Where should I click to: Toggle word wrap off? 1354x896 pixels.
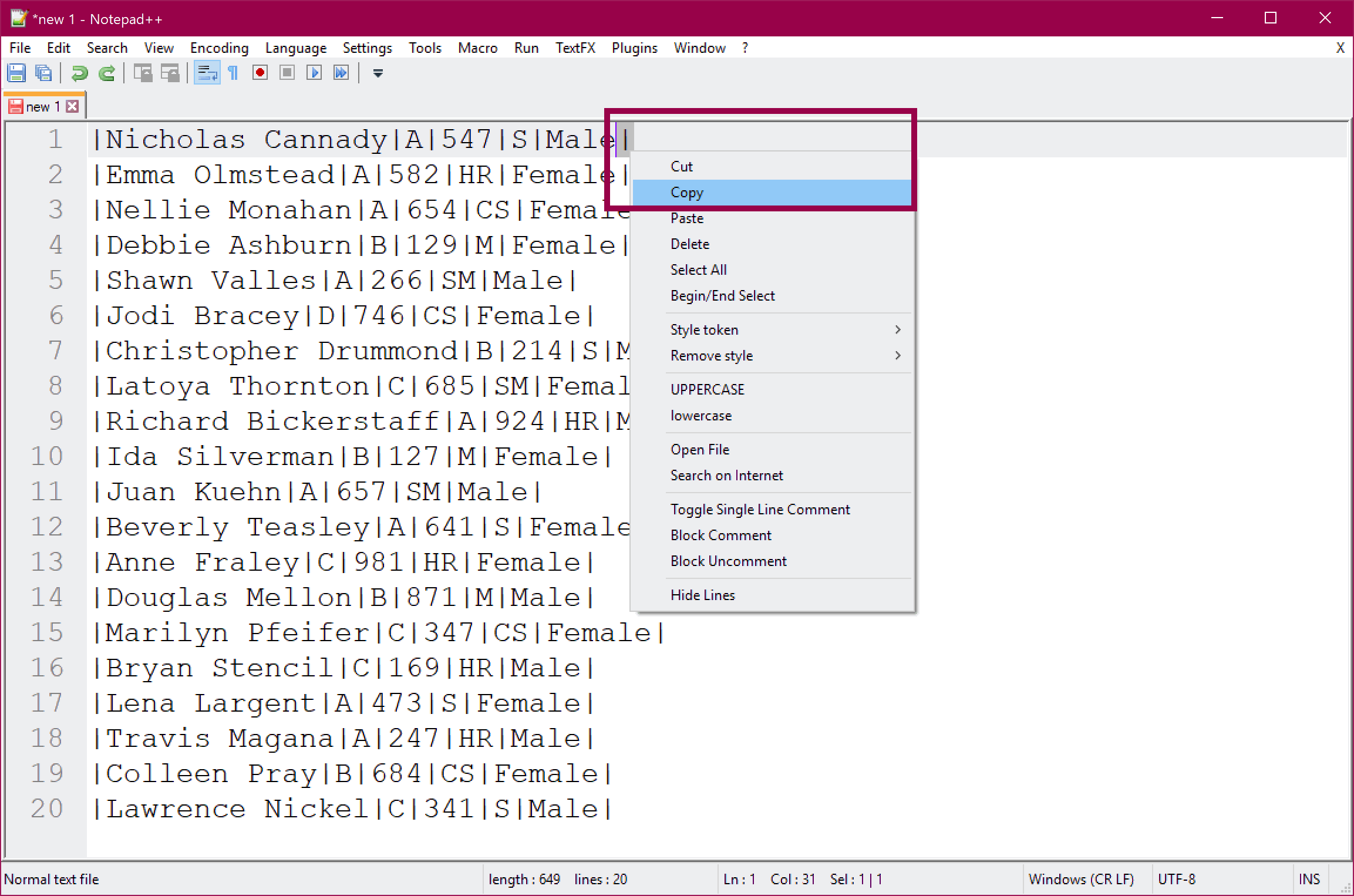click(207, 72)
